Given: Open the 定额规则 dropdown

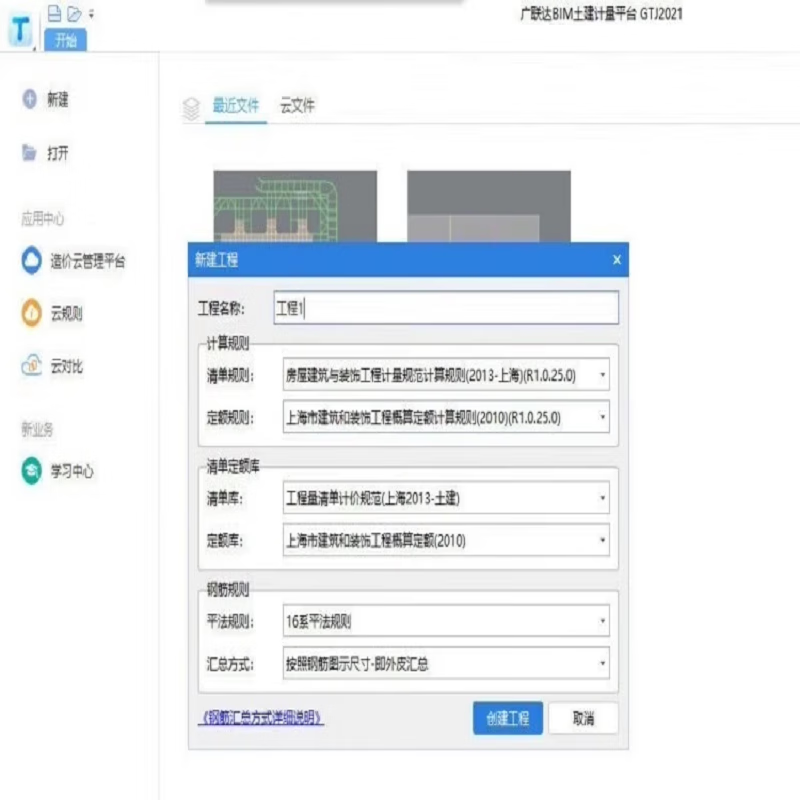Looking at the screenshot, I should click(446, 417).
